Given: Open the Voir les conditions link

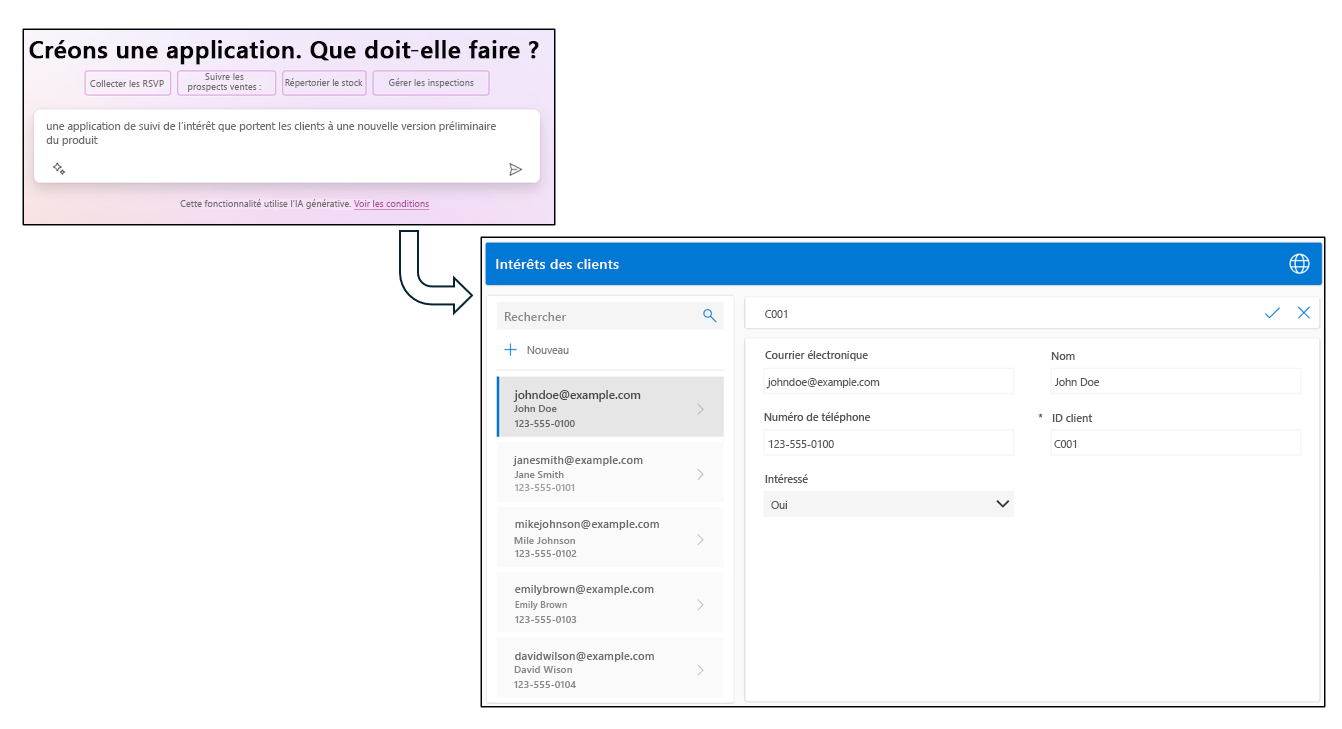Looking at the screenshot, I should click(x=391, y=204).
